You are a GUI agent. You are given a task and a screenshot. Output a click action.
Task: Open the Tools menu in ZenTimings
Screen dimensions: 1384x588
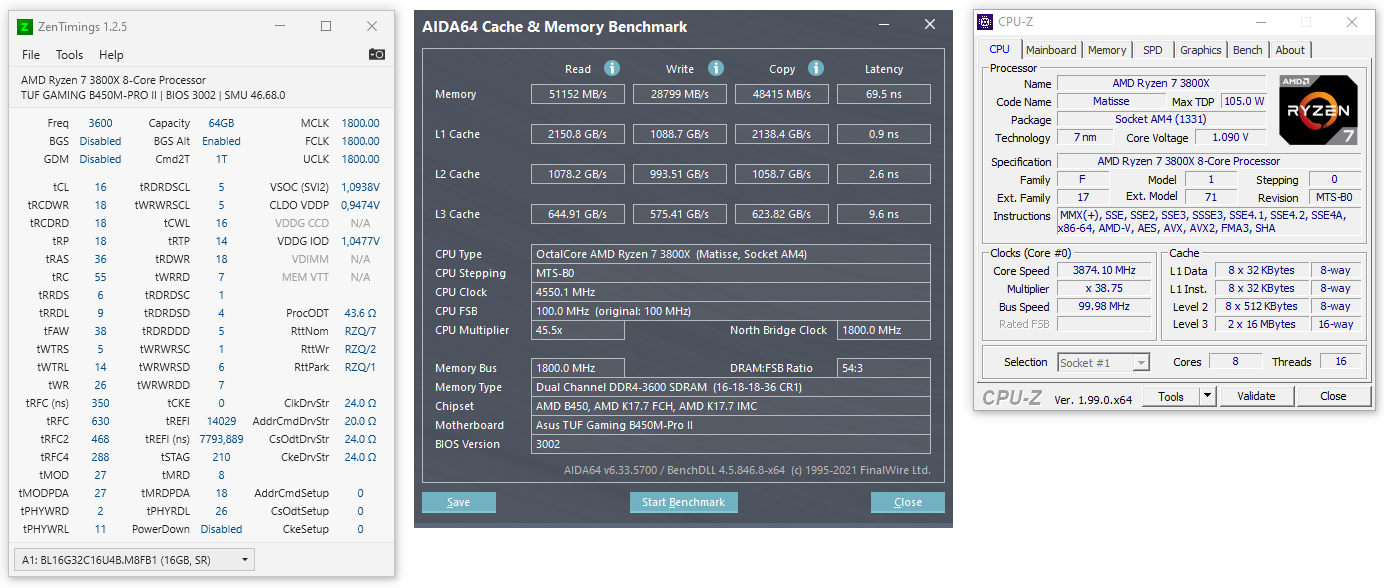[70, 55]
